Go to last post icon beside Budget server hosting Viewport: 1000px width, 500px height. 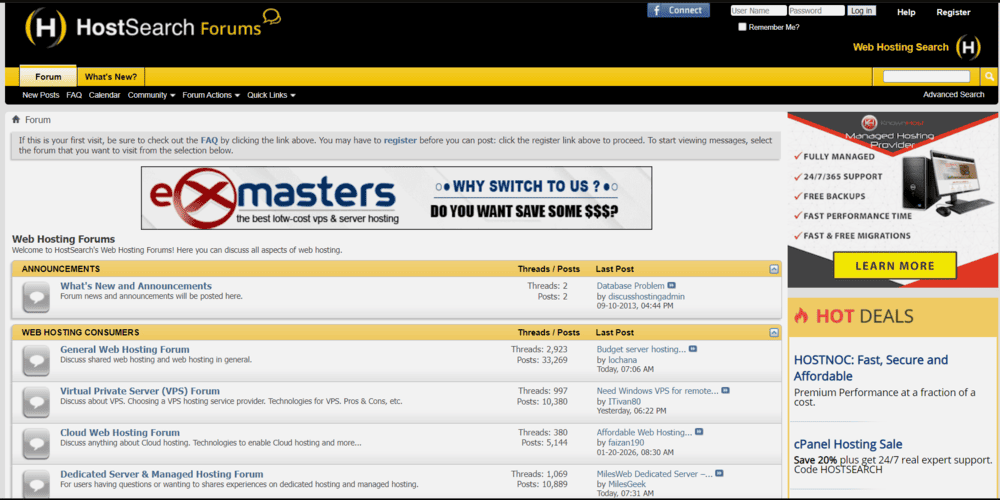[x=693, y=349]
